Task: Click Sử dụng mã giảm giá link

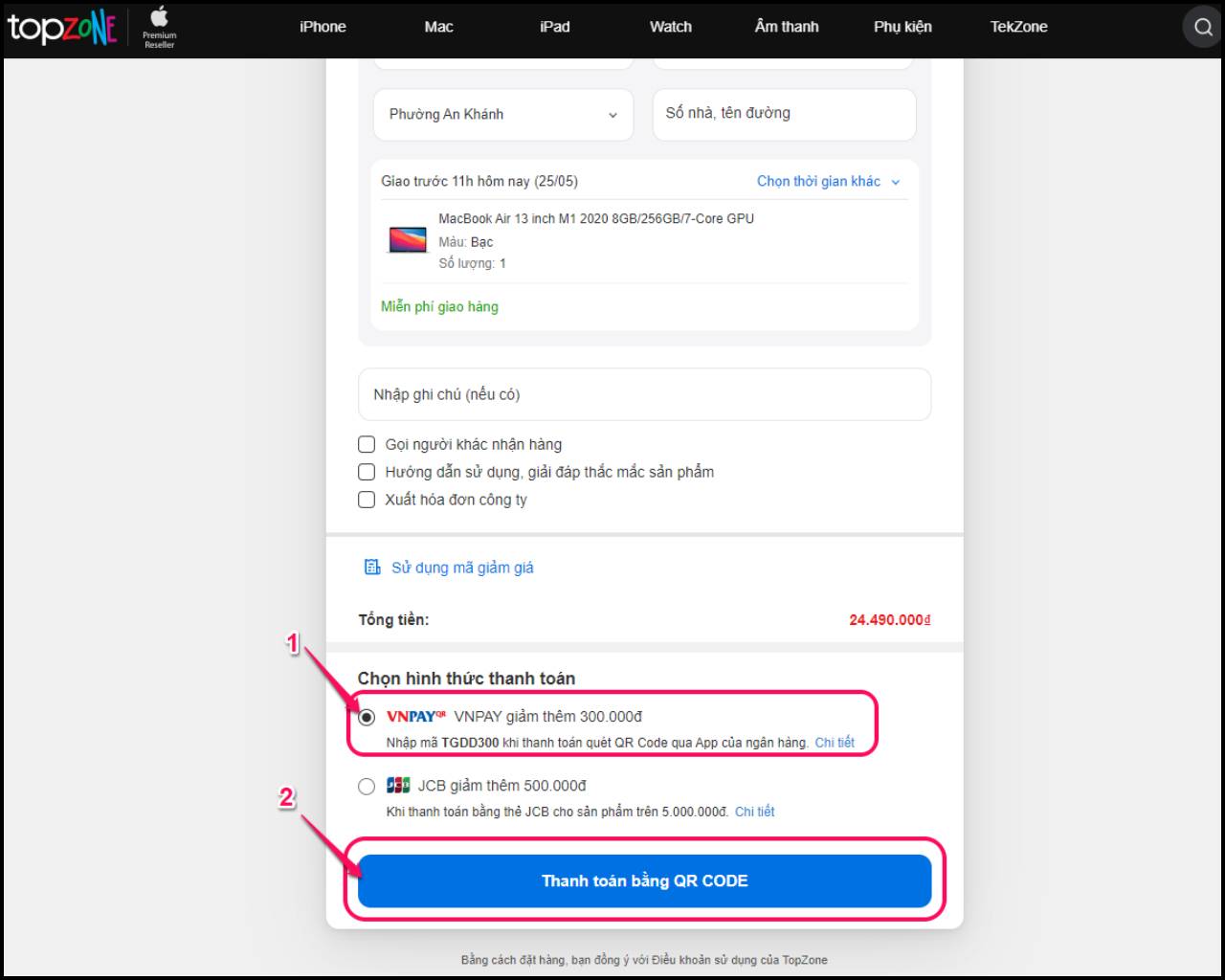Action: pyautogui.click(x=463, y=568)
